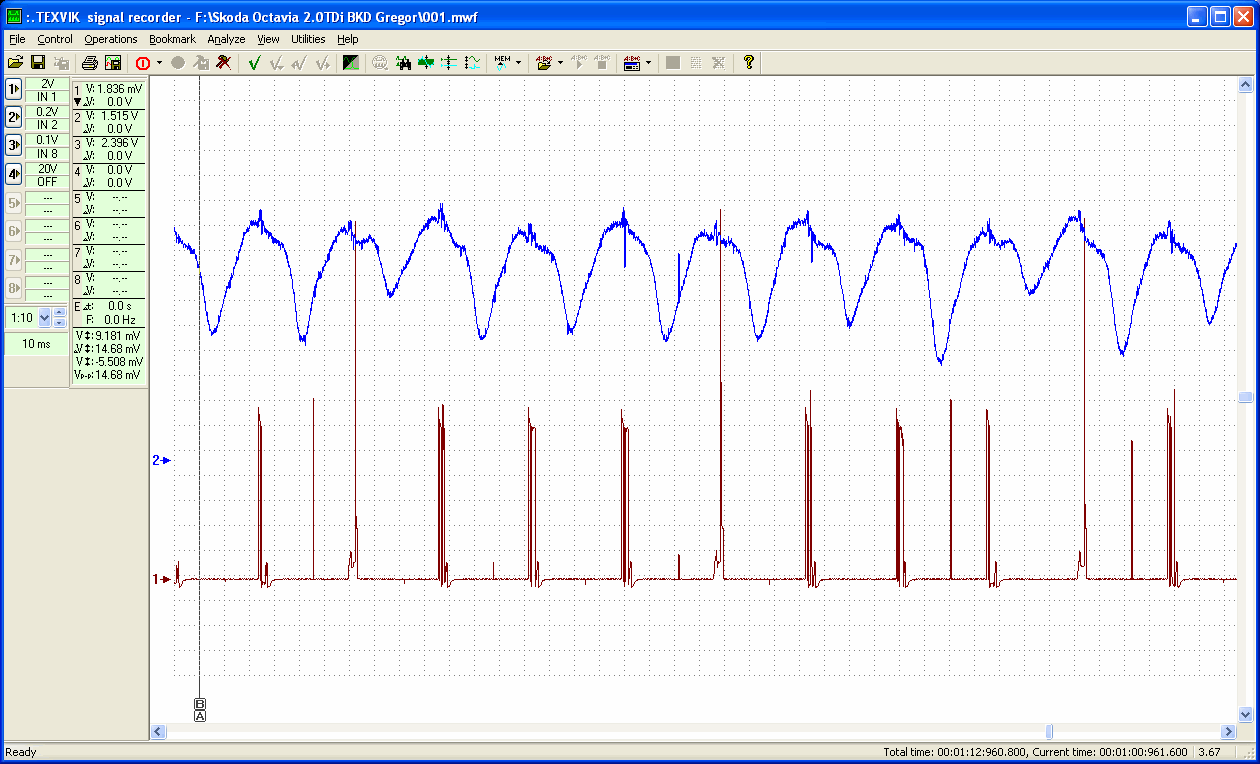Screen dimensions: 1260x764
Task: Click the waveform align cursors icon
Action: (473, 63)
